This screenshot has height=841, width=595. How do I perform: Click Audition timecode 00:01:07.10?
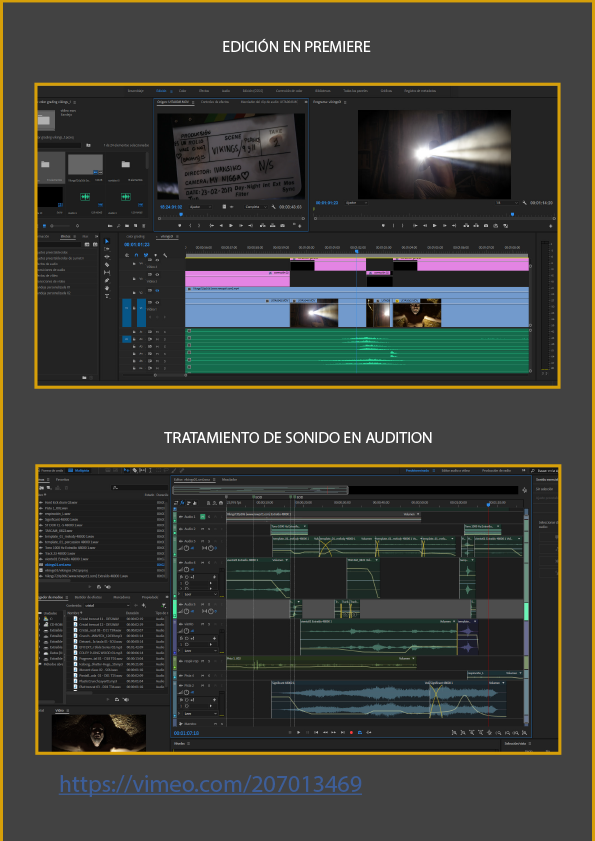pyautogui.click(x=186, y=733)
